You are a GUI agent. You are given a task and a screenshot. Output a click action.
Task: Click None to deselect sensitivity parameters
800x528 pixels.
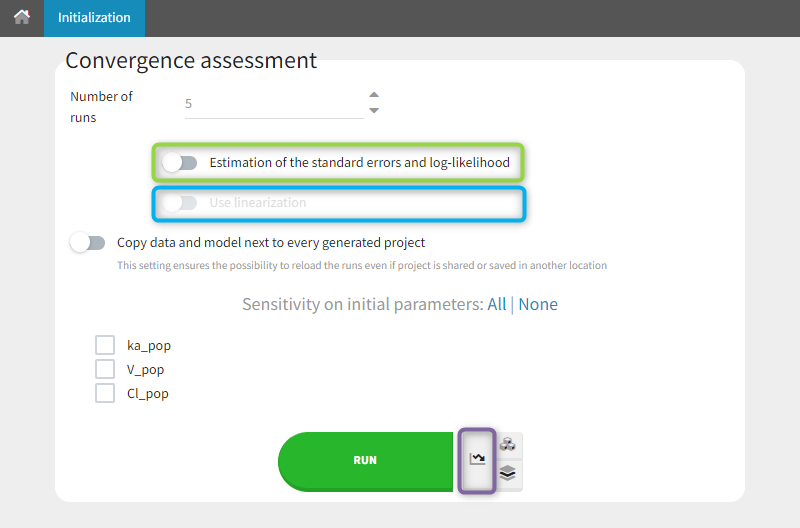[538, 304]
